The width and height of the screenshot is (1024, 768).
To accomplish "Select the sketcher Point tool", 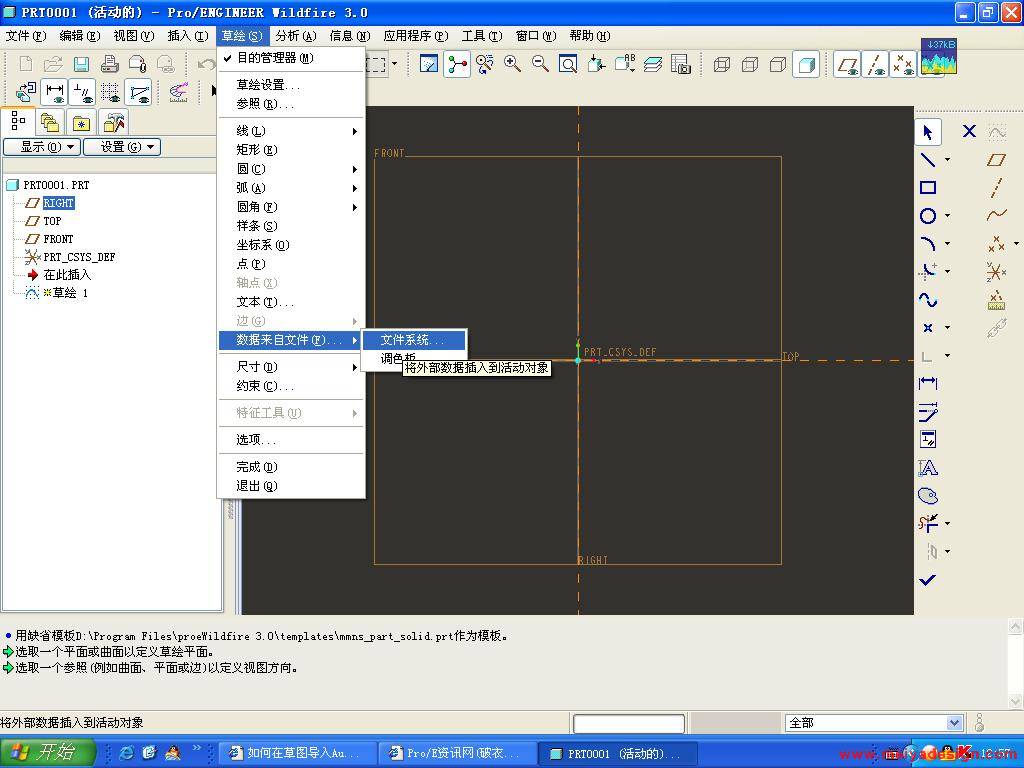I will 928,328.
